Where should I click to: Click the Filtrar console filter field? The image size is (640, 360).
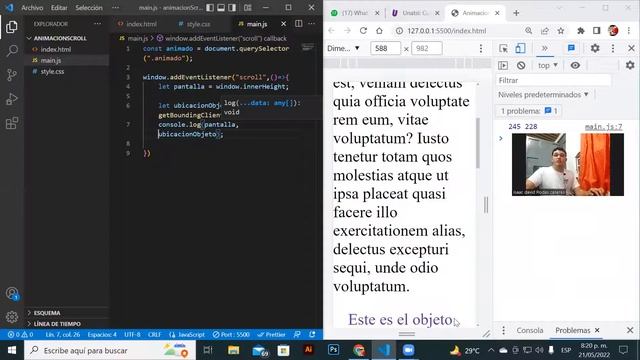click(553, 80)
